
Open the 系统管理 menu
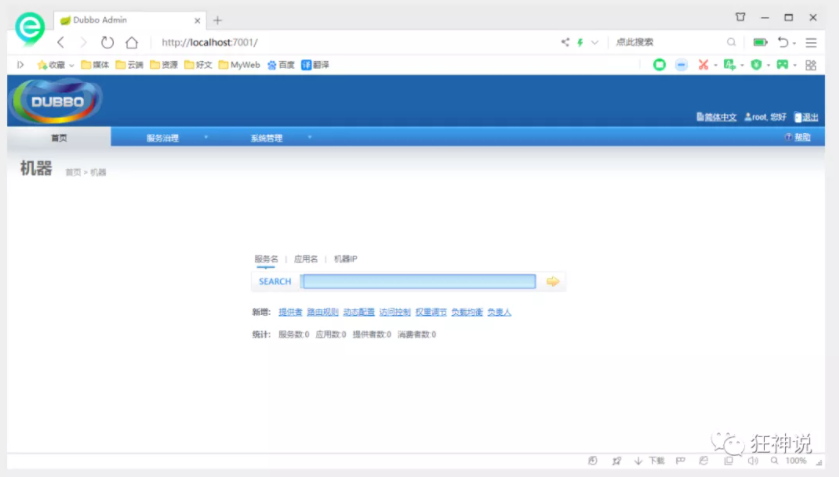[x=266, y=138]
